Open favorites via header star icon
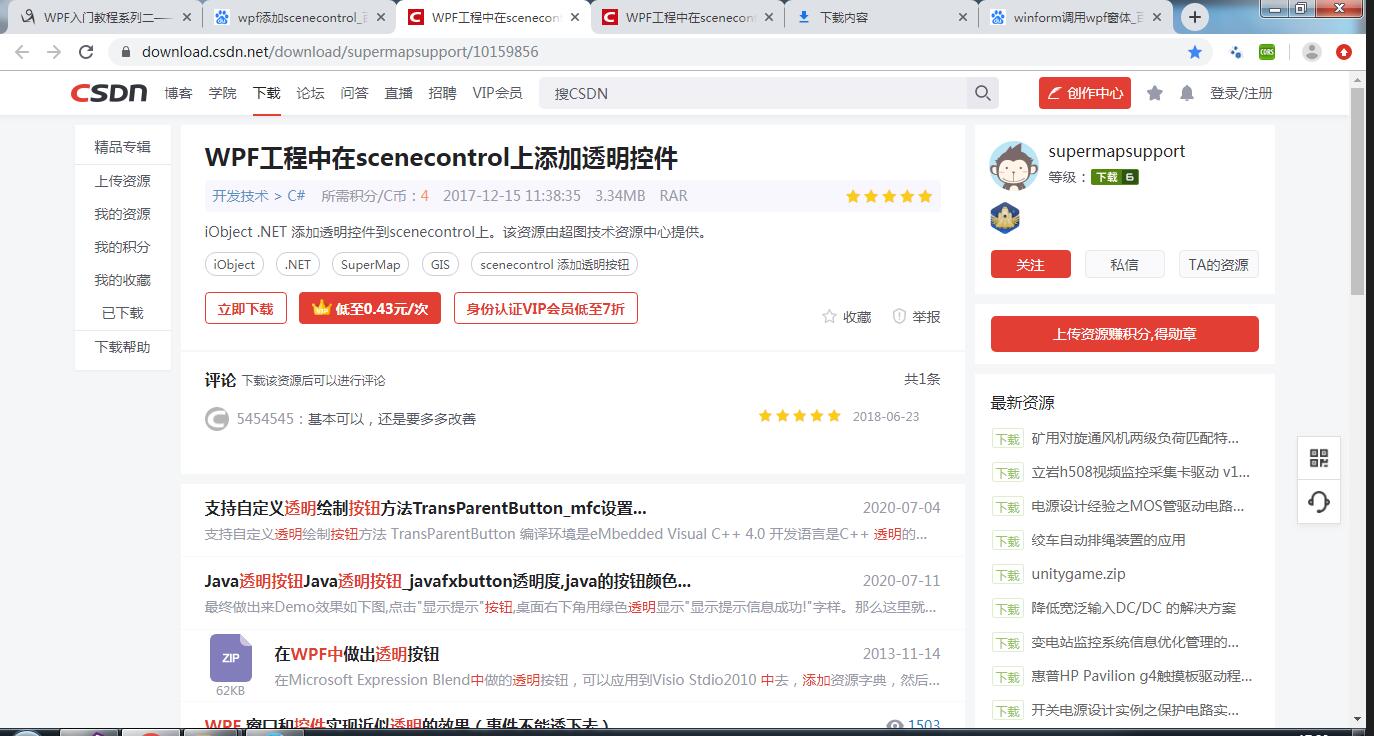 click(1154, 93)
